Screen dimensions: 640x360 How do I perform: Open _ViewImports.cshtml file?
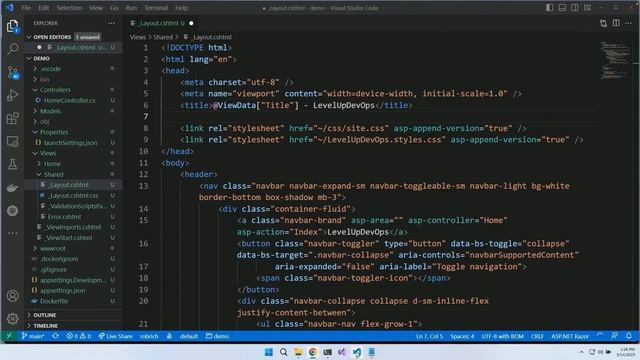(72, 227)
